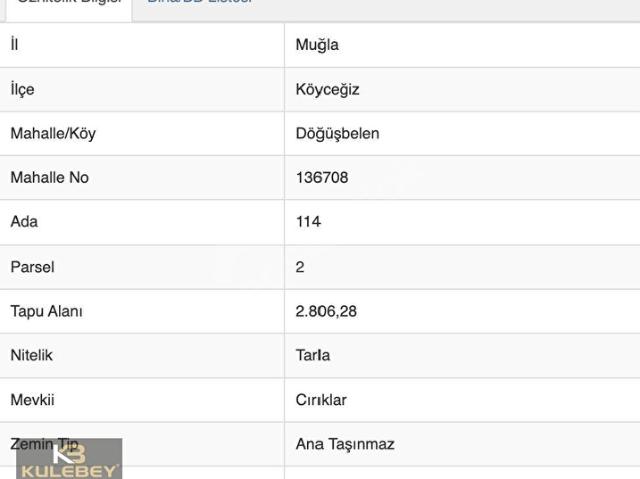Image resolution: width=640 pixels, height=479 pixels.
Task: Select the Nitelik row label
Action: pyautogui.click(x=31, y=355)
